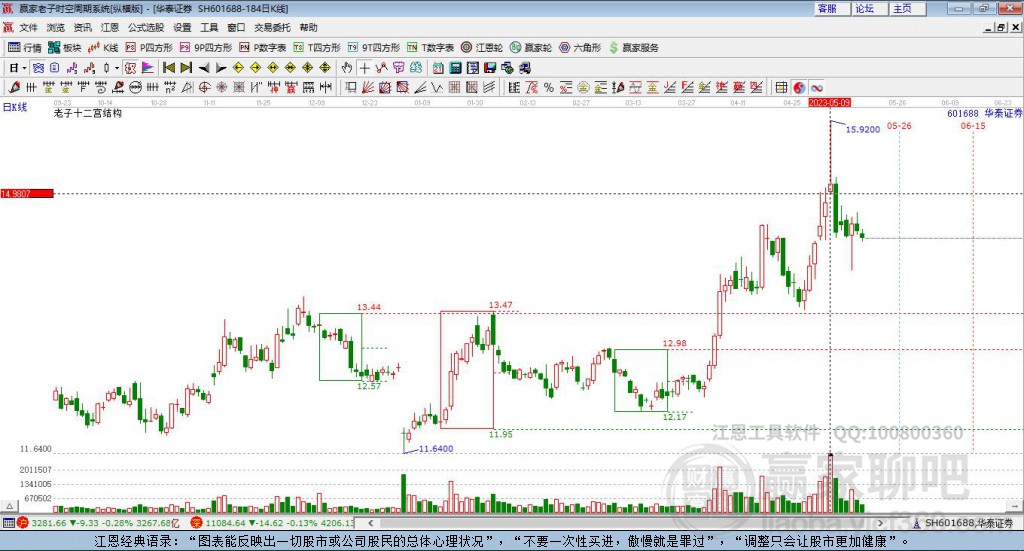Open the 行情 market quotes view
Screen dimensions: 1024x551
point(24,48)
